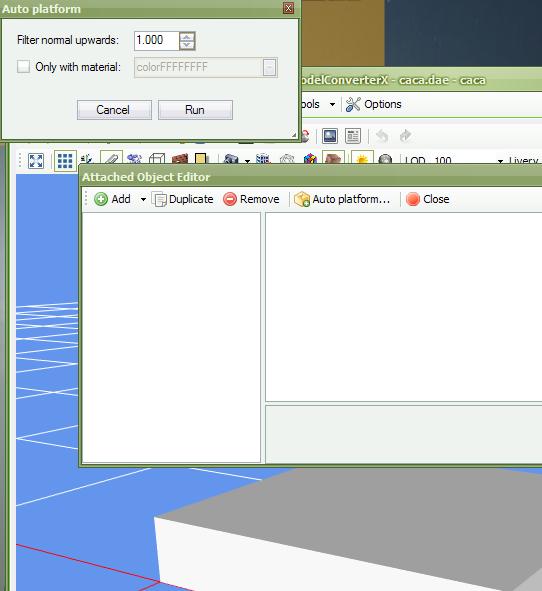542x591 pixels.
Task: Click the red Remove minus icon
Action: [230, 199]
